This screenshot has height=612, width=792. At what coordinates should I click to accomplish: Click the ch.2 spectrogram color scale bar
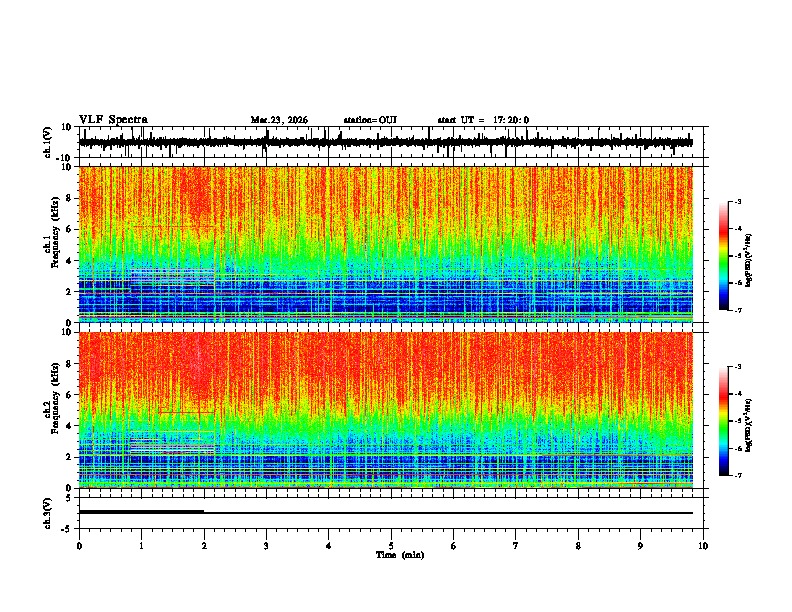click(x=724, y=421)
